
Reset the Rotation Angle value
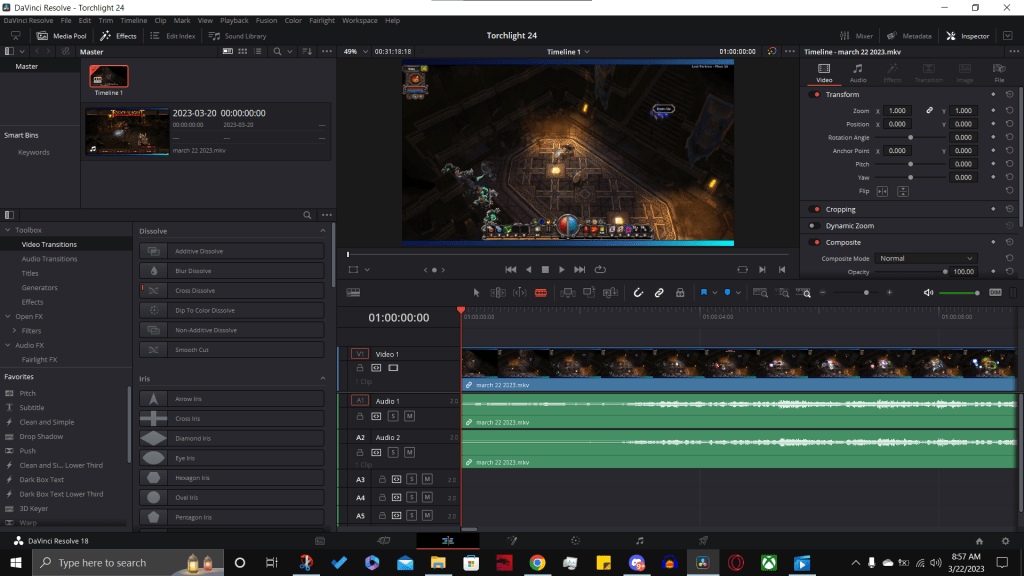coord(1008,138)
